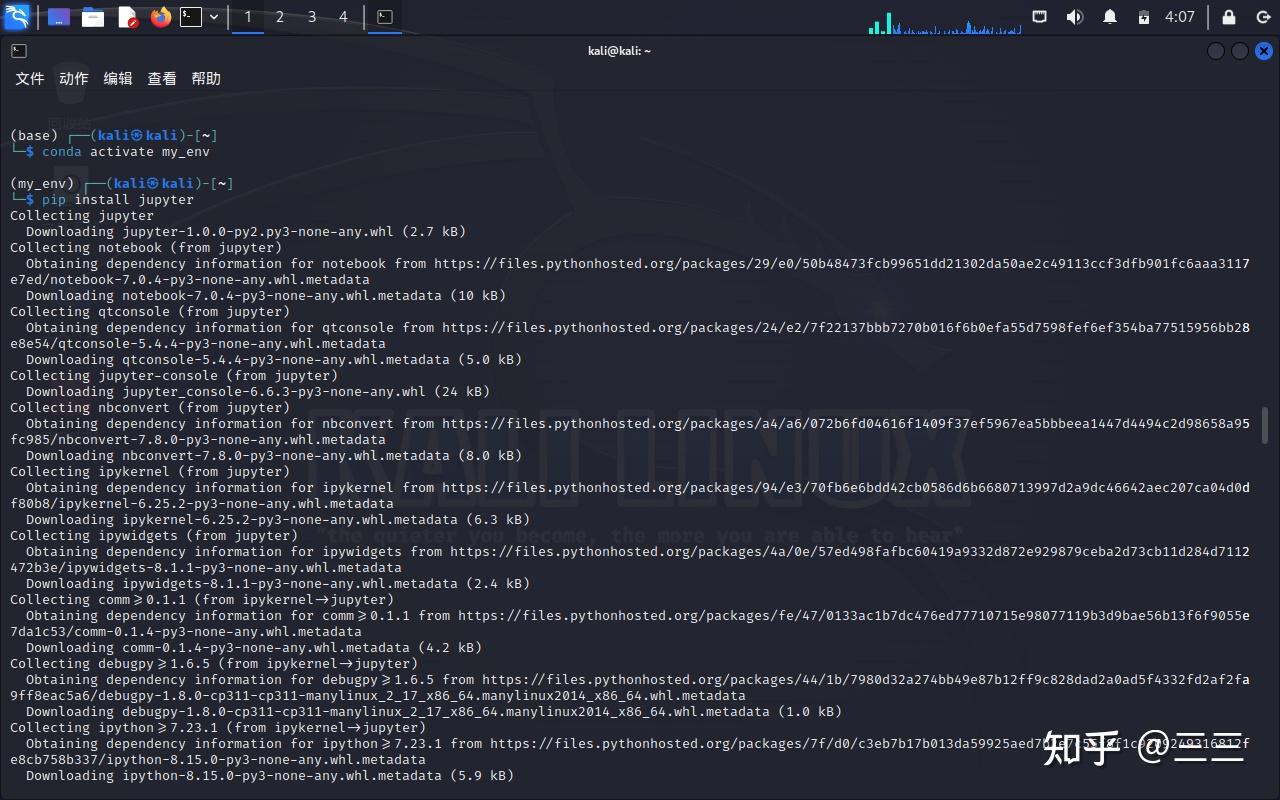The height and width of the screenshot is (800, 1280).
Task: Switch to workspace 2
Action: pyautogui.click(x=279, y=16)
